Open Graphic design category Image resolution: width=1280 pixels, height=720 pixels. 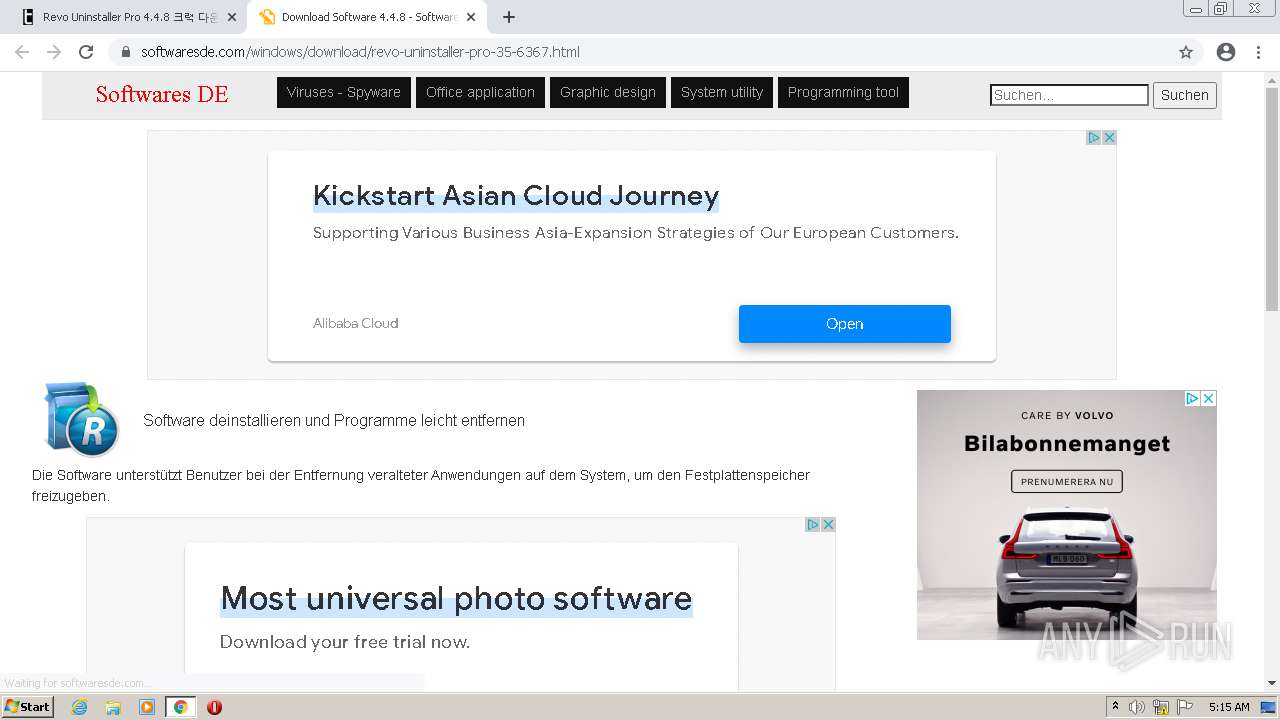coord(608,92)
